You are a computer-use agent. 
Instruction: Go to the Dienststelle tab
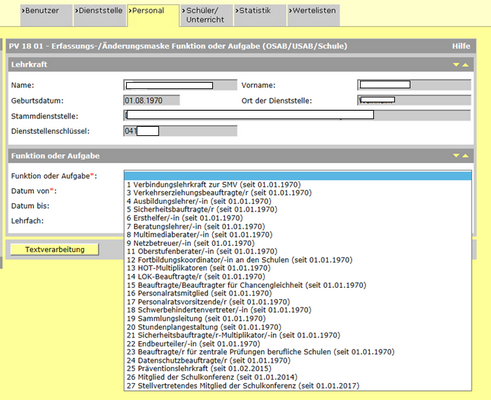click(x=100, y=15)
